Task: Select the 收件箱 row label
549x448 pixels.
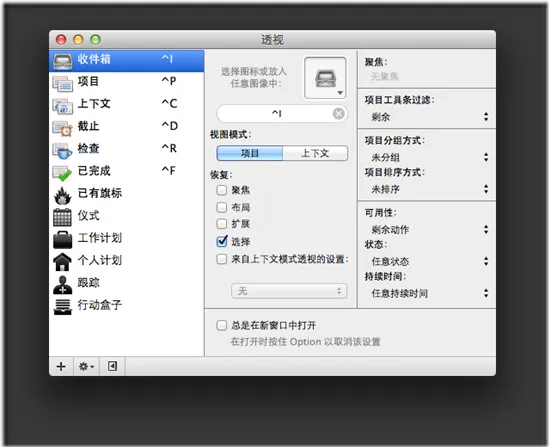Action: point(94,59)
